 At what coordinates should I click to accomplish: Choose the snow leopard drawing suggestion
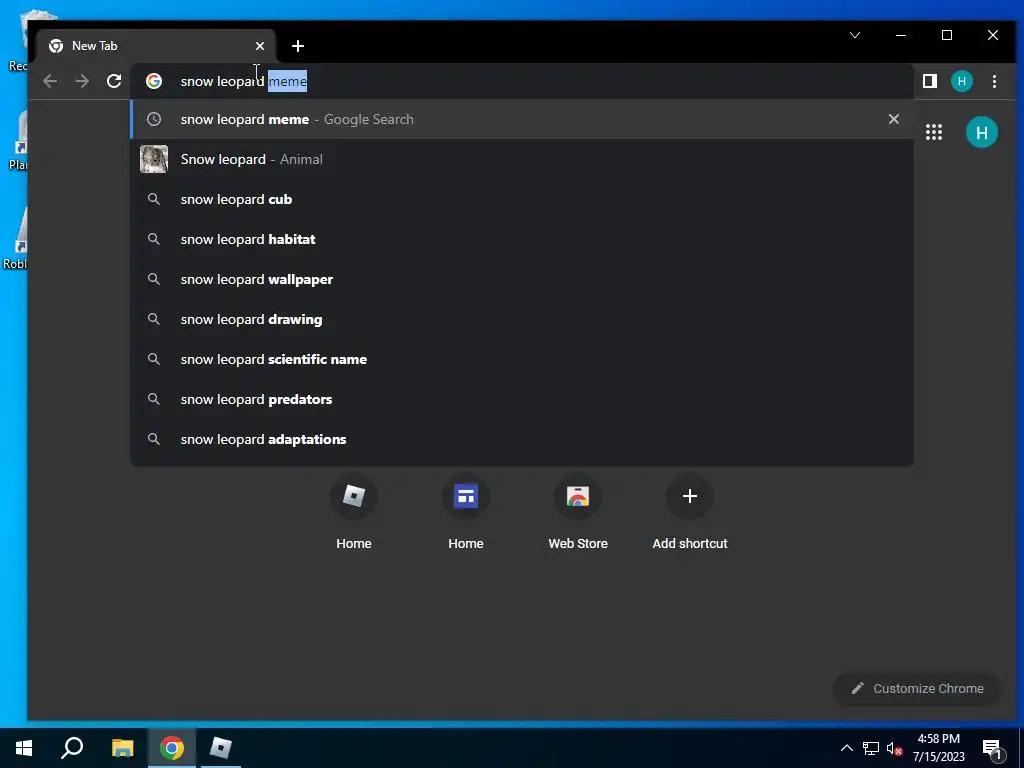(522, 319)
